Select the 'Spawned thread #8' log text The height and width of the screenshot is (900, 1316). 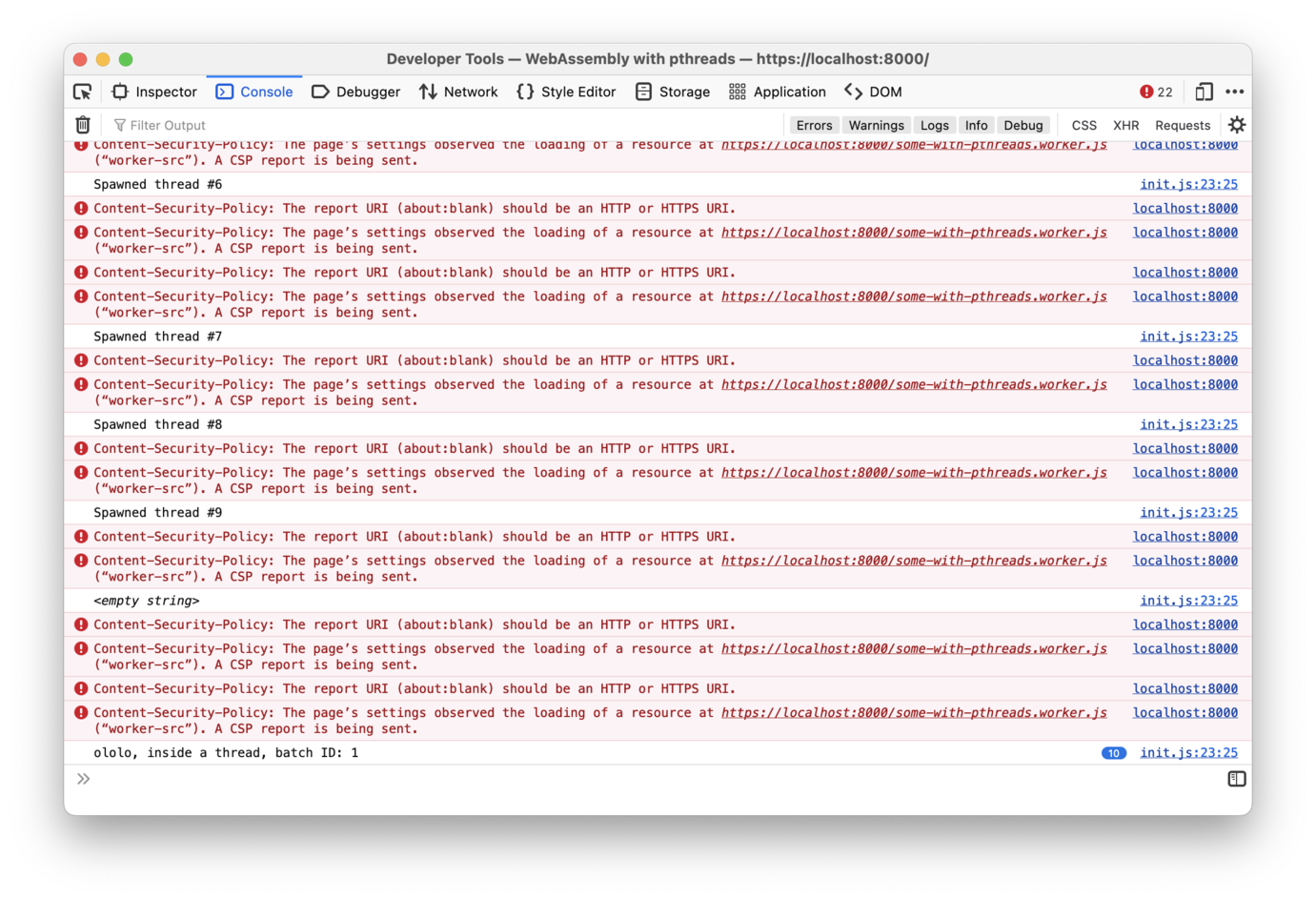pyautogui.click(x=157, y=424)
